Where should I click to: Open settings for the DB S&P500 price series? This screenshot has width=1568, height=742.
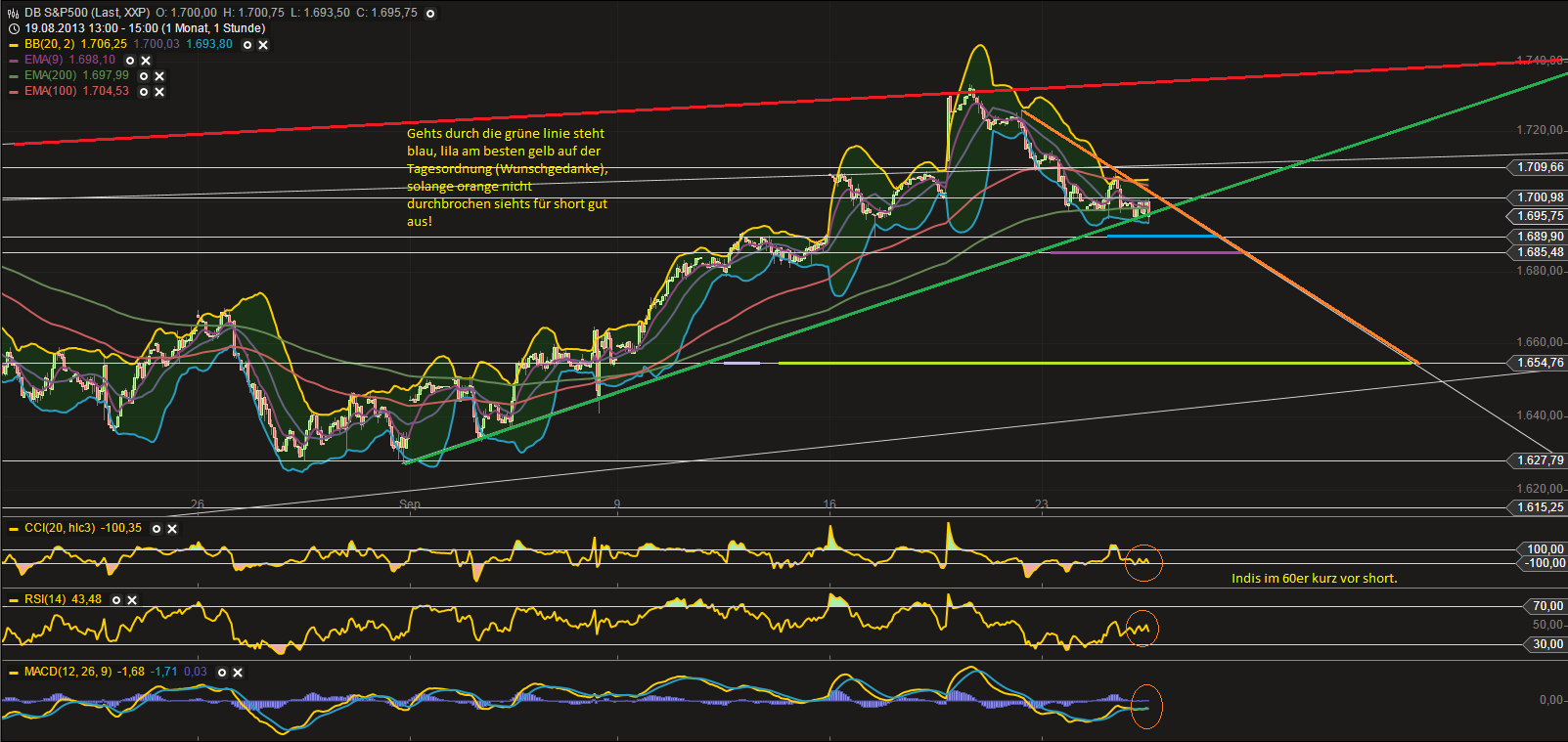click(x=430, y=13)
